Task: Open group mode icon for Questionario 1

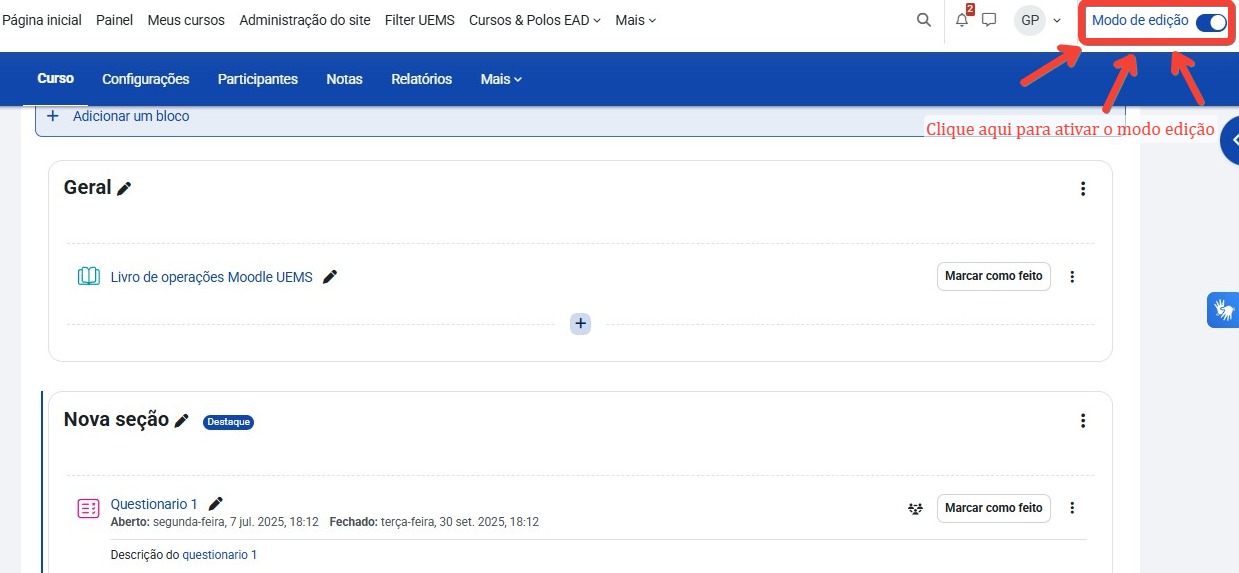Action: pos(915,508)
